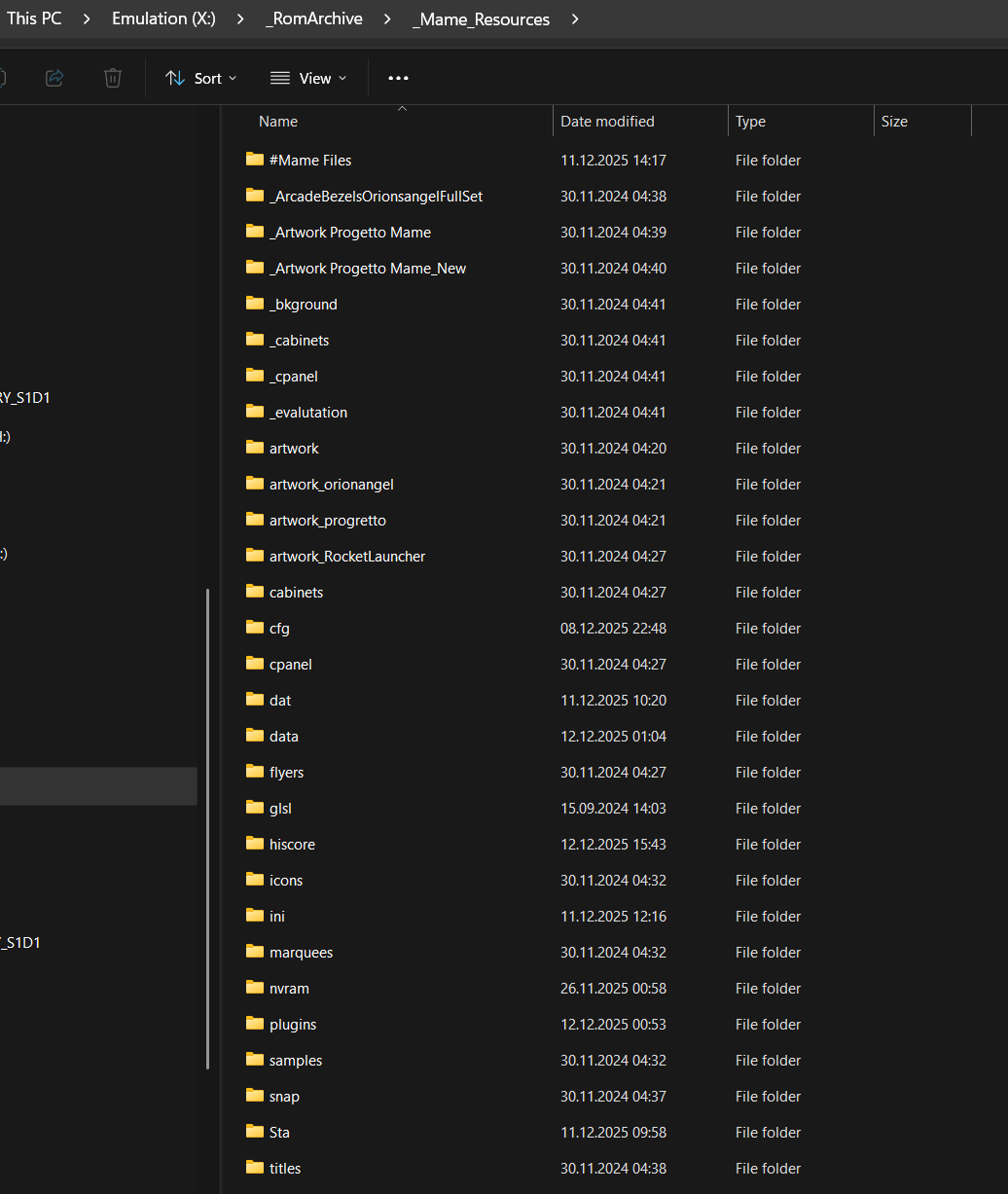This screenshot has height=1194, width=1008.
Task: Open the View dropdown menu
Action: coord(307,78)
